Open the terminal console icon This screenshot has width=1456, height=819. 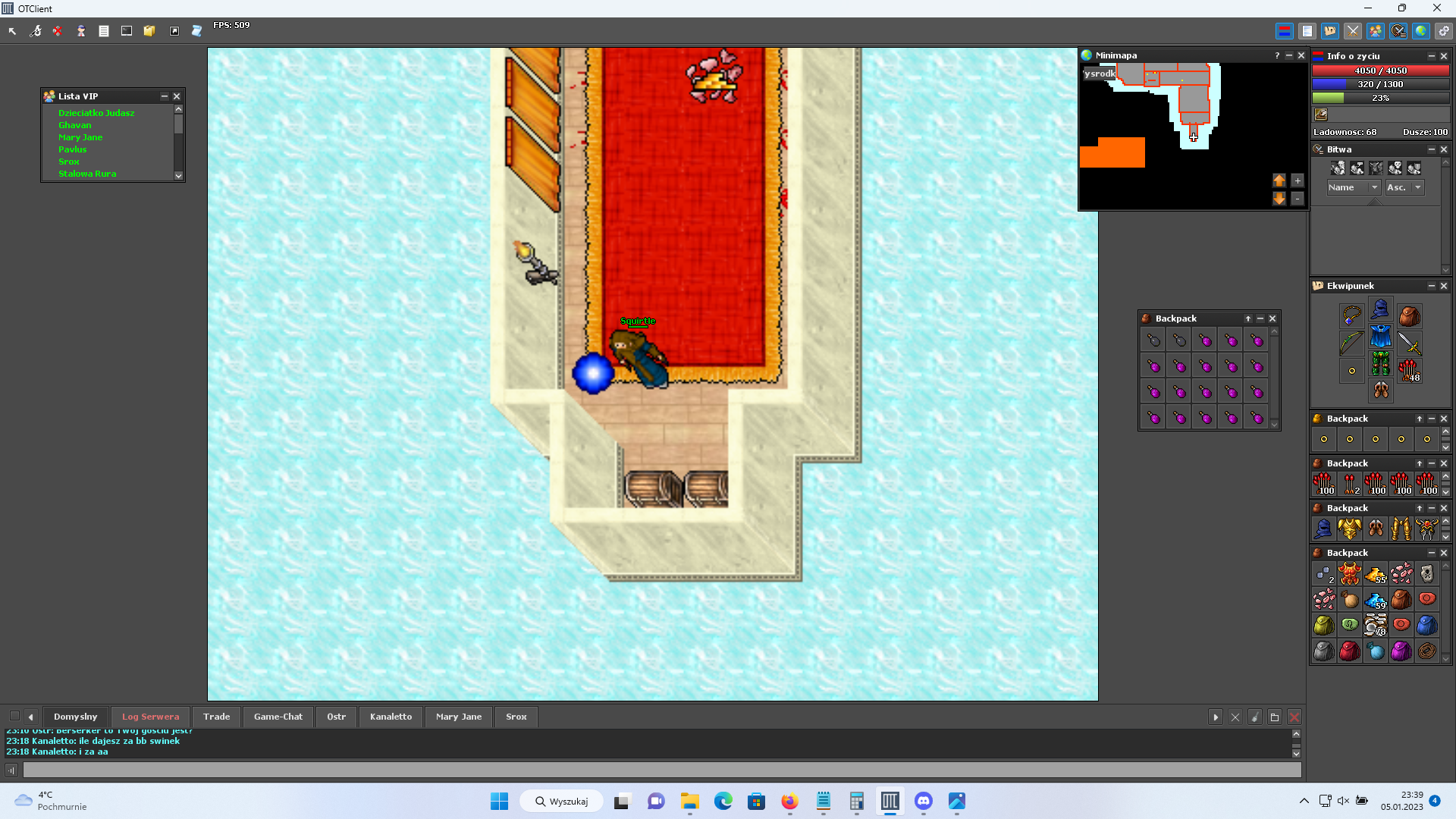[127, 31]
